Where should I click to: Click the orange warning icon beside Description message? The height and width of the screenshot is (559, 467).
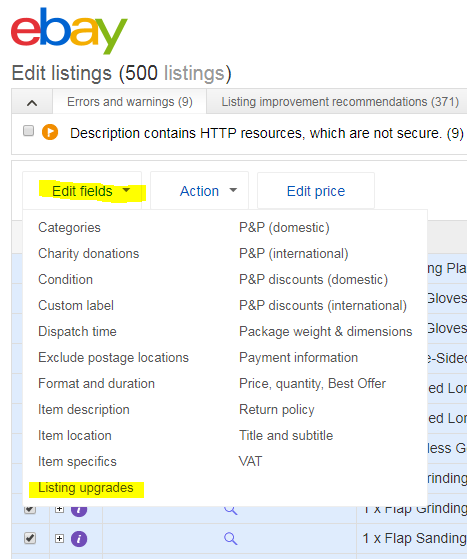tap(50, 132)
